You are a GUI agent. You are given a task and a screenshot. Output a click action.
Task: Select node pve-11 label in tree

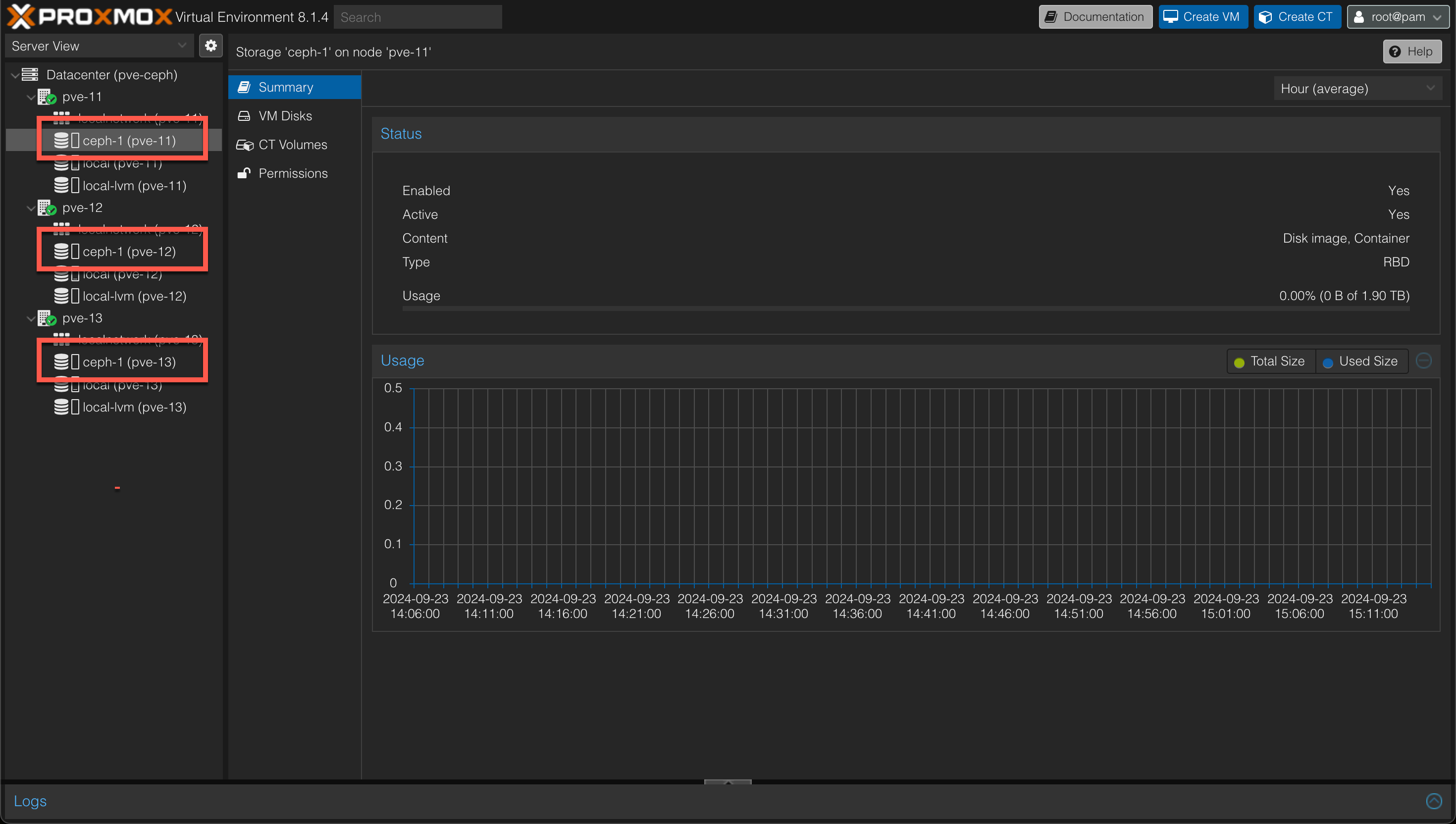click(x=83, y=97)
